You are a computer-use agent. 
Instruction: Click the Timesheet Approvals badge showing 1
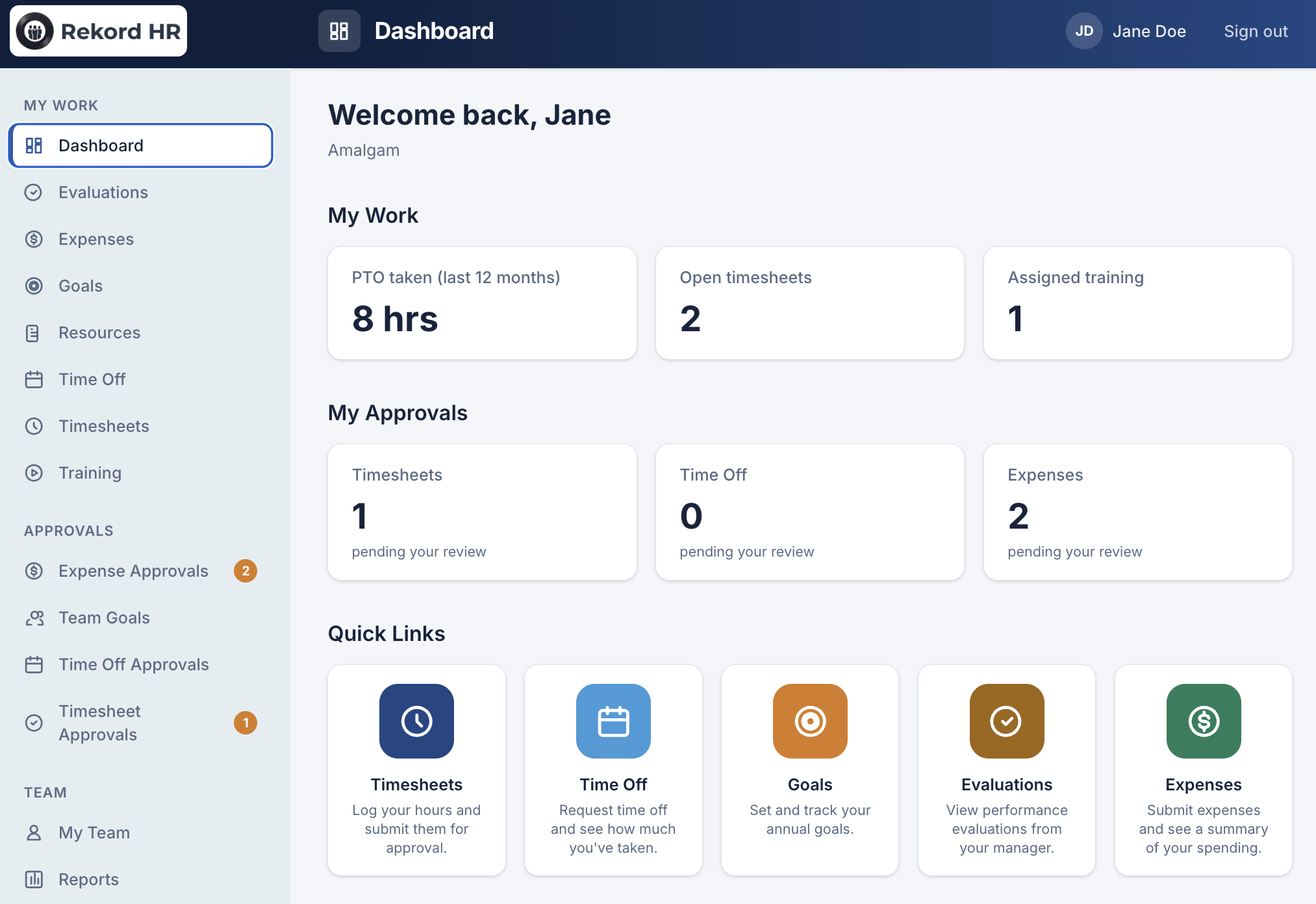click(246, 723)
